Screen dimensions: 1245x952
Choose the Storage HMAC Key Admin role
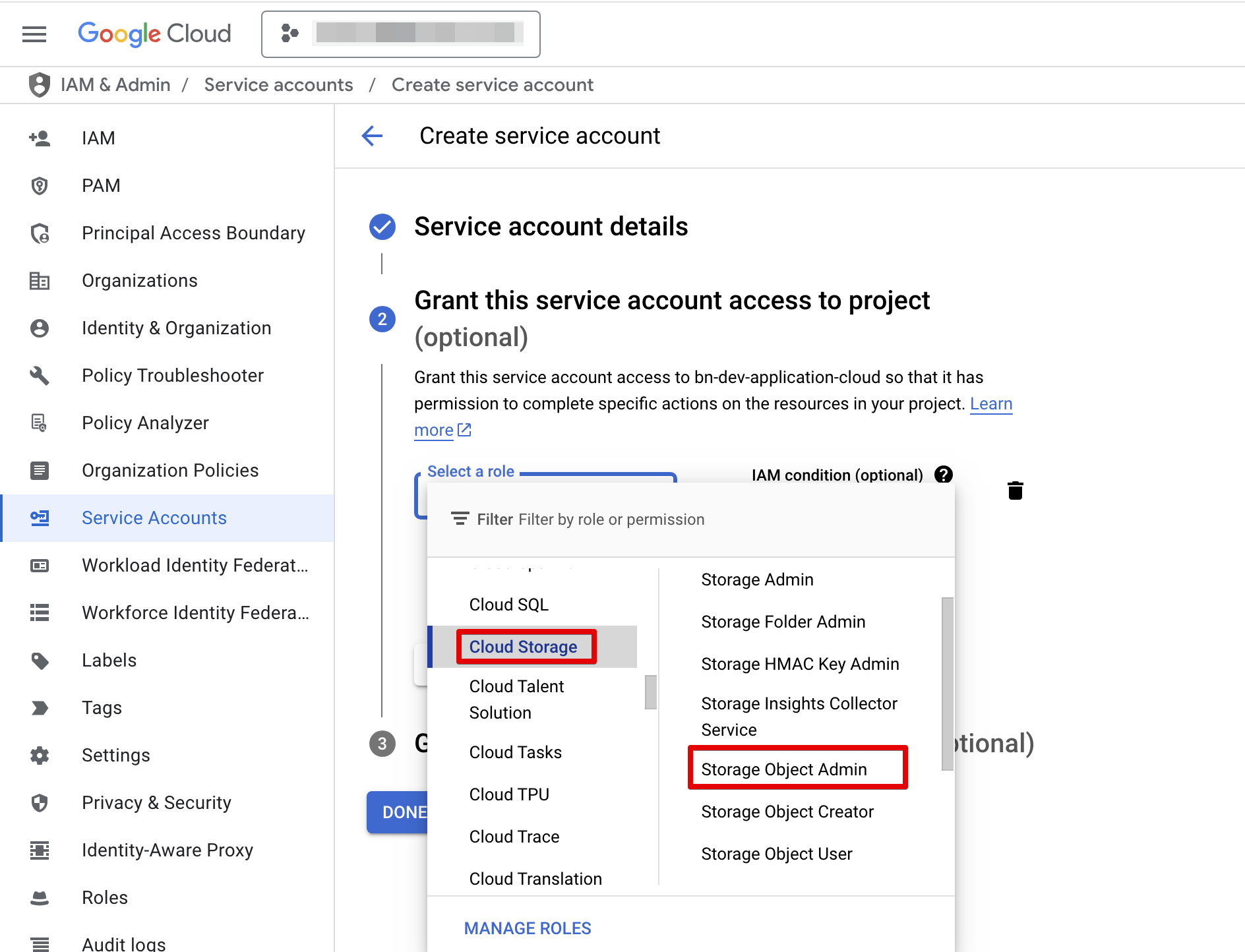pos(800,664)
